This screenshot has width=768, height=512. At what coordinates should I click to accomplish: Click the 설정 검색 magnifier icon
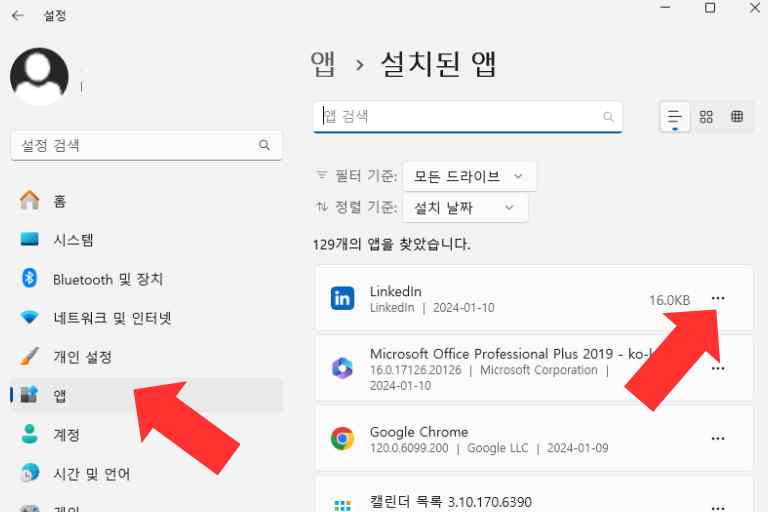pyautogui.click(x=264, y=145)
